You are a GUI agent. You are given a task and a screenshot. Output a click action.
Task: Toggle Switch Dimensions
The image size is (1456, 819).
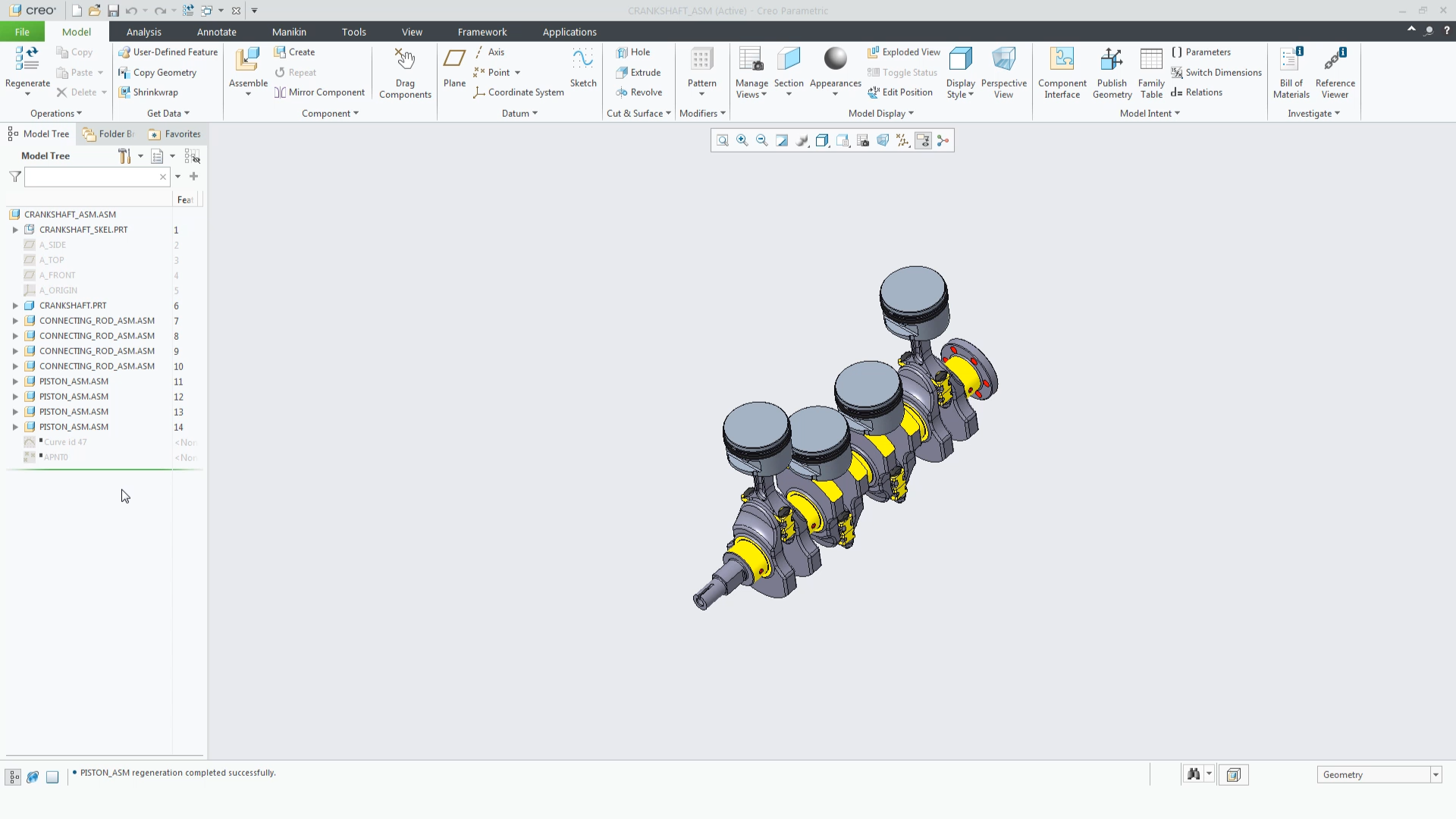click(x=1216, y=73)
